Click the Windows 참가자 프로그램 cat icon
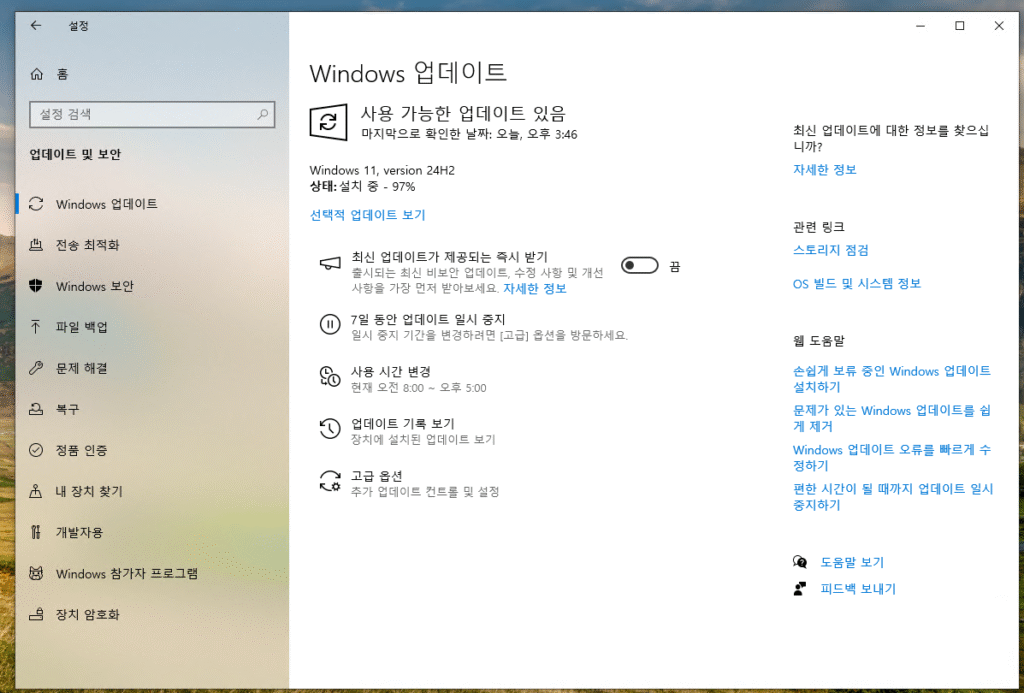 click(37, 573)
